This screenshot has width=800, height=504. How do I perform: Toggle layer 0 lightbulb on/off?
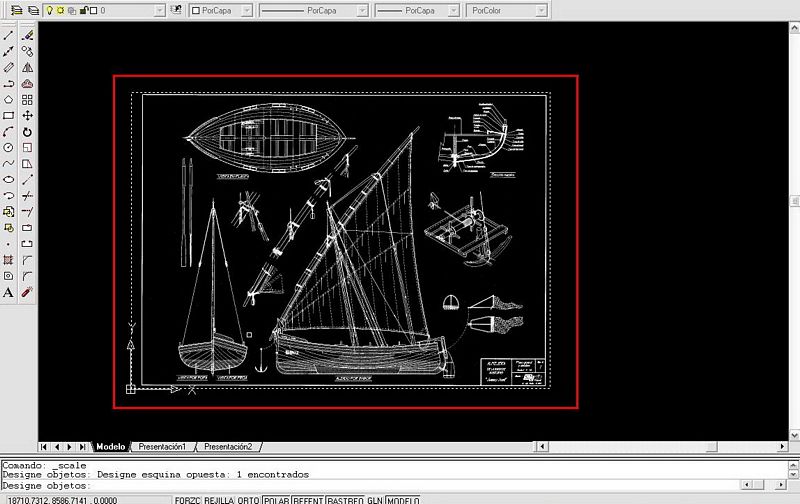pos(49,10)
